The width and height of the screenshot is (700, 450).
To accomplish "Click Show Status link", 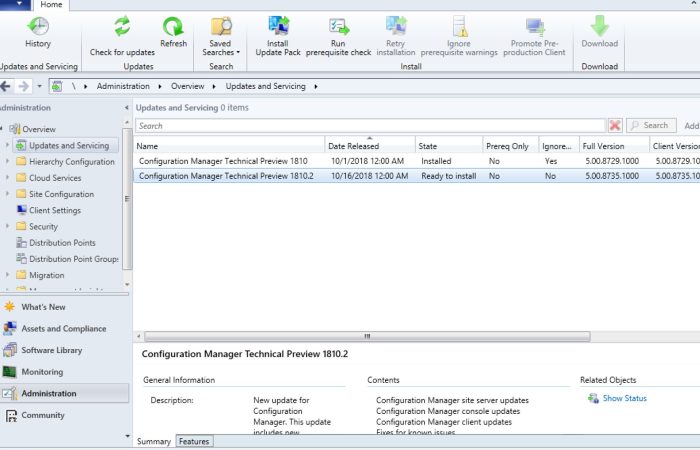I will [624, 398].
